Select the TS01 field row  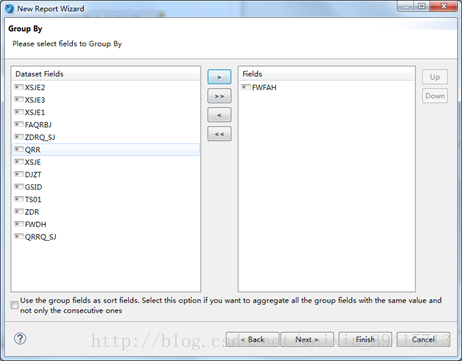point(106,199)
